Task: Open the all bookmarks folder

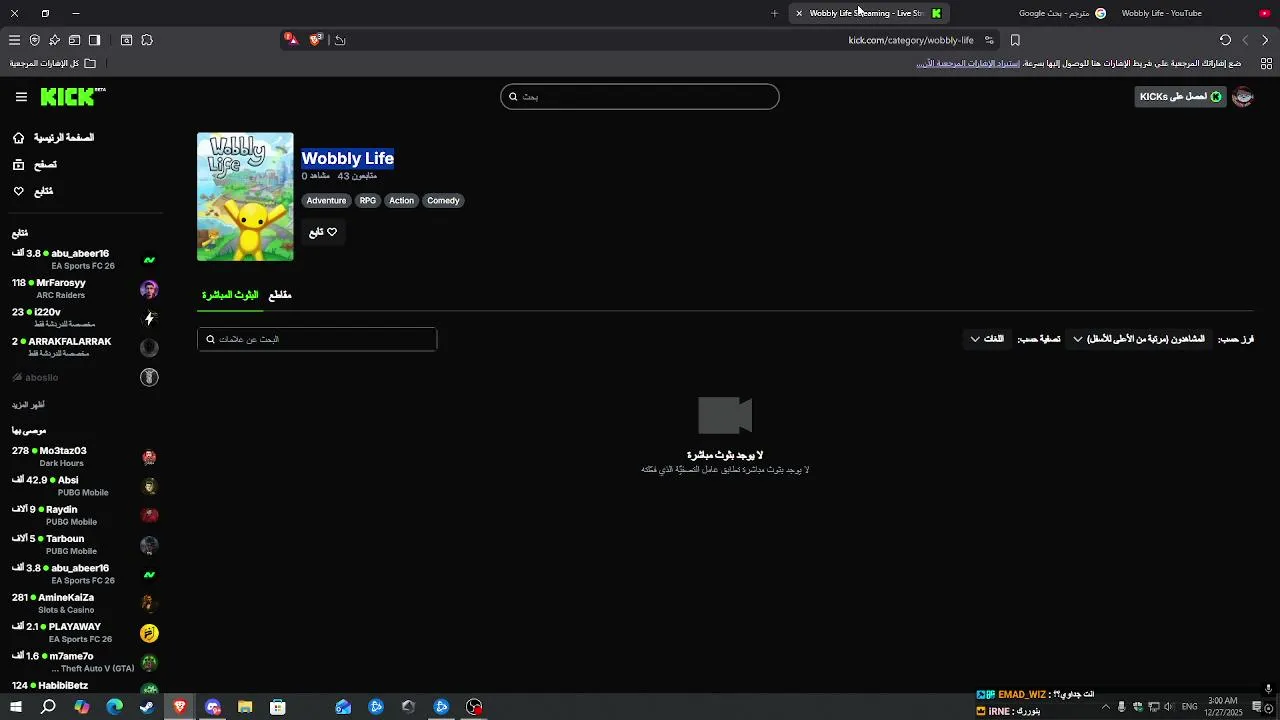Action: tap(53, 63)
